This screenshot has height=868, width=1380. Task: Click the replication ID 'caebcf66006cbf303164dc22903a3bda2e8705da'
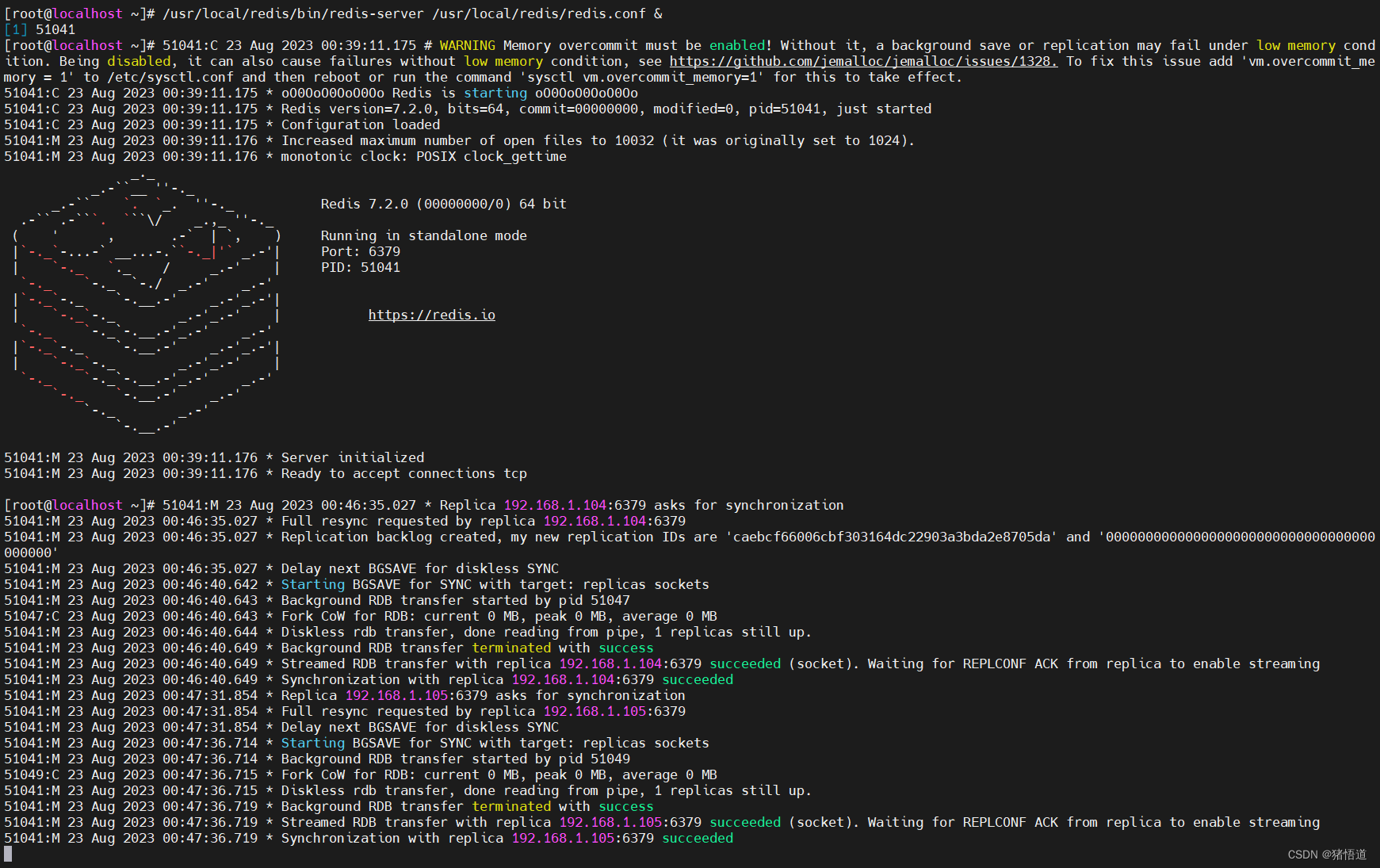click(x=896, y=537)
